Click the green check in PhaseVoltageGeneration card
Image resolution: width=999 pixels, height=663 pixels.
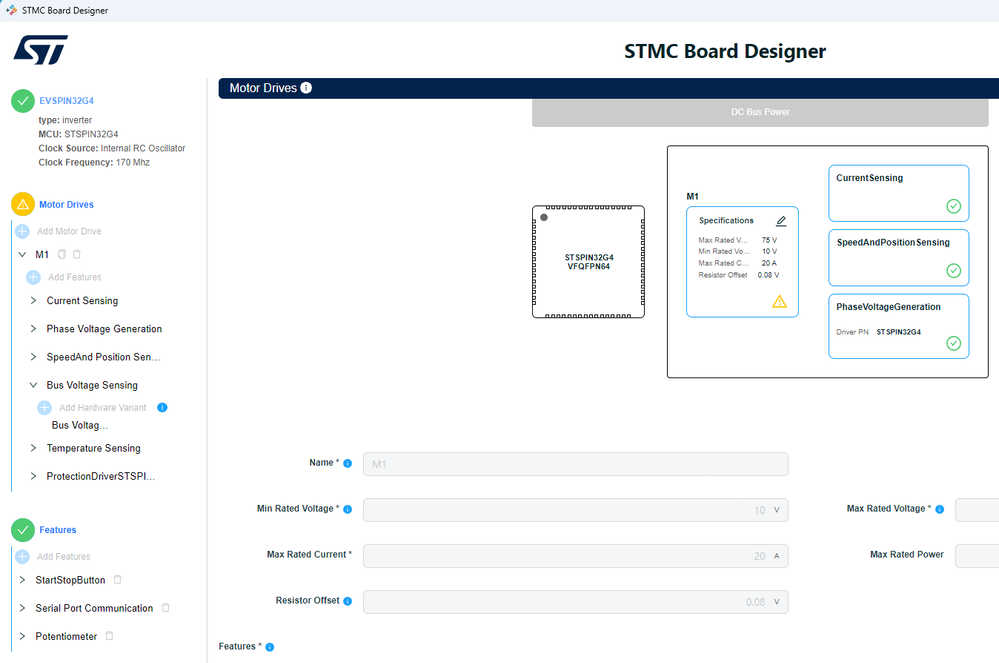tap(954, 343)
